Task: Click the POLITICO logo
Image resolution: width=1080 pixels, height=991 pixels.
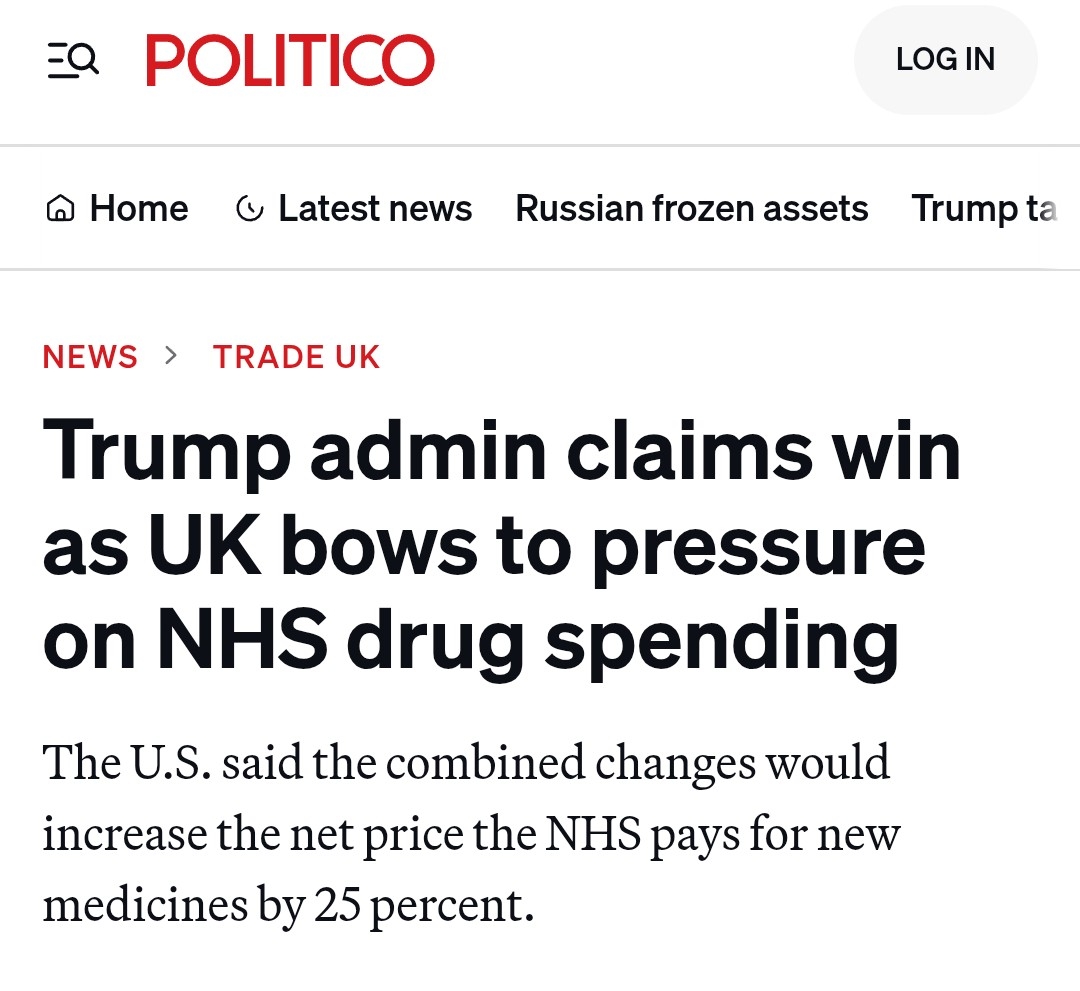Action: click(290, 61)
